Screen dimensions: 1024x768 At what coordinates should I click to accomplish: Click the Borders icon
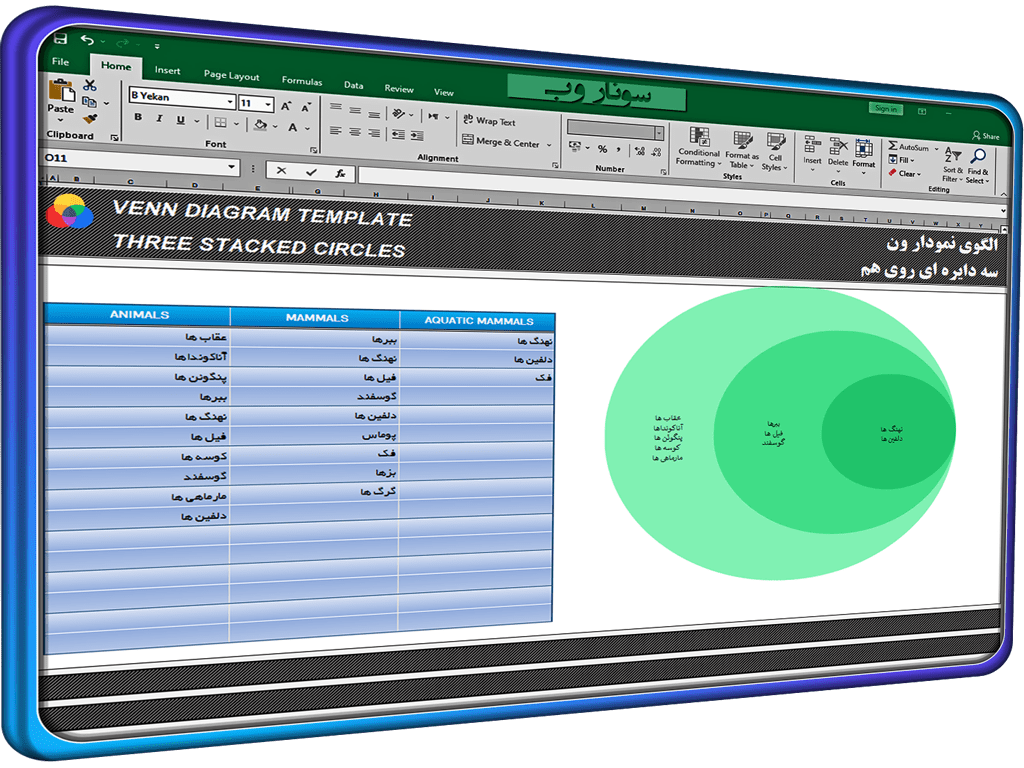pos(221,122)
